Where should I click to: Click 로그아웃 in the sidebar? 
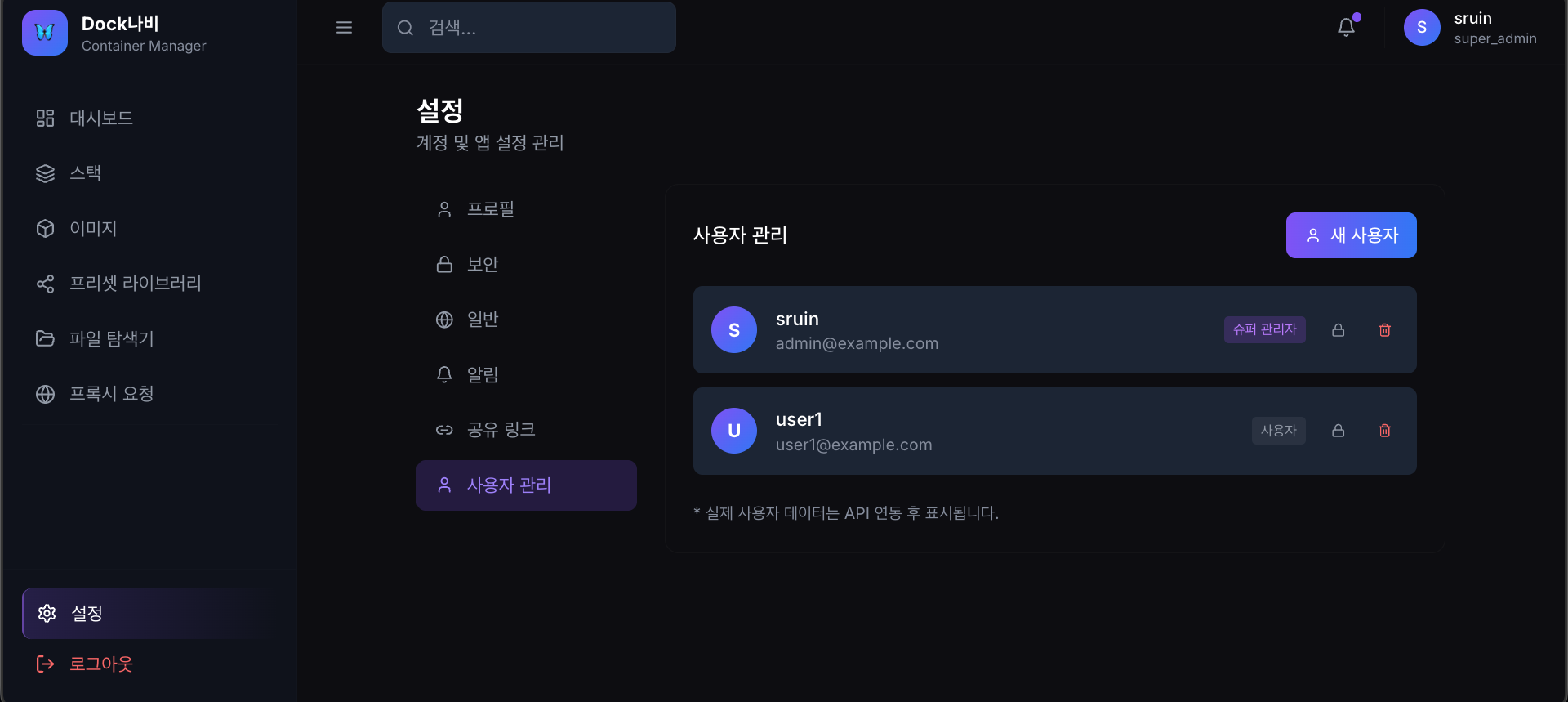pos(99,664)
